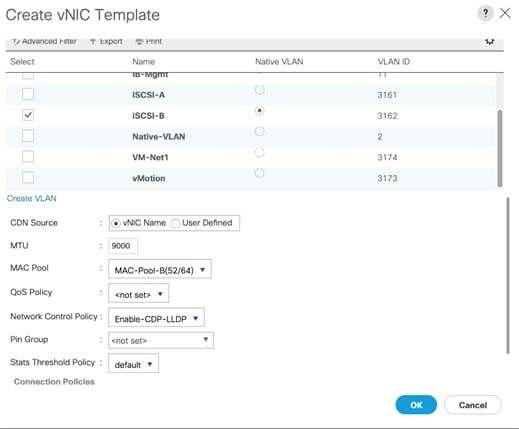
Task: Click the dialog's main vertical scrollbar
Action: click(508, 275)
